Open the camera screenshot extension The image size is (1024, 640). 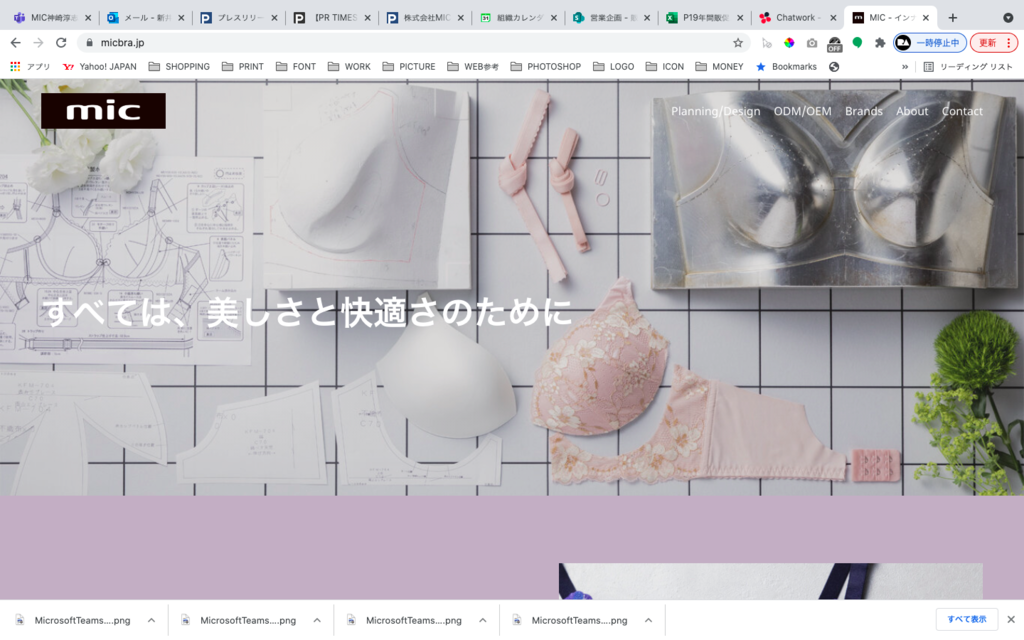coord(812,42)
